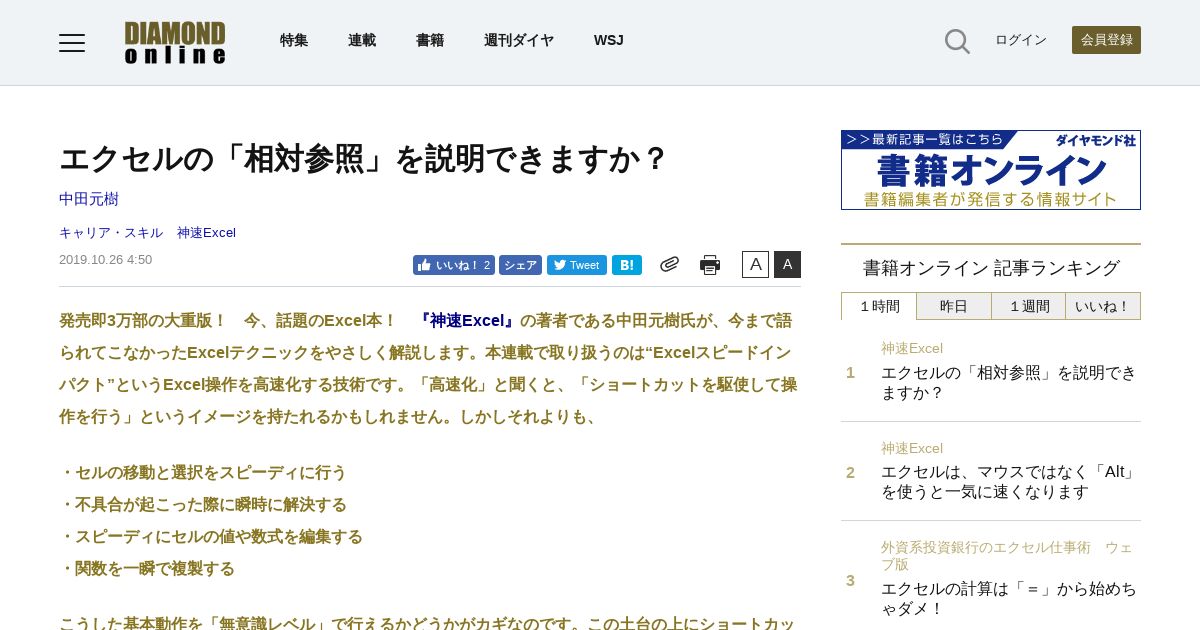The image size is (1200, 630).
Task: Click 神速Excel label above rank 2 article
Action: [912, 448]
